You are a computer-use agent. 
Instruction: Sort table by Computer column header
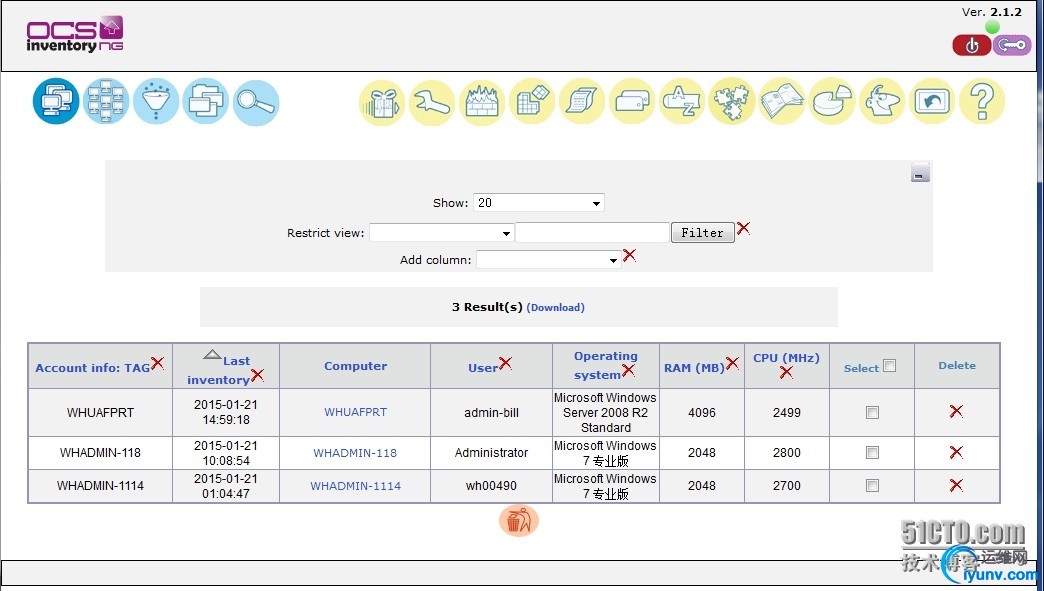(355, 366)
